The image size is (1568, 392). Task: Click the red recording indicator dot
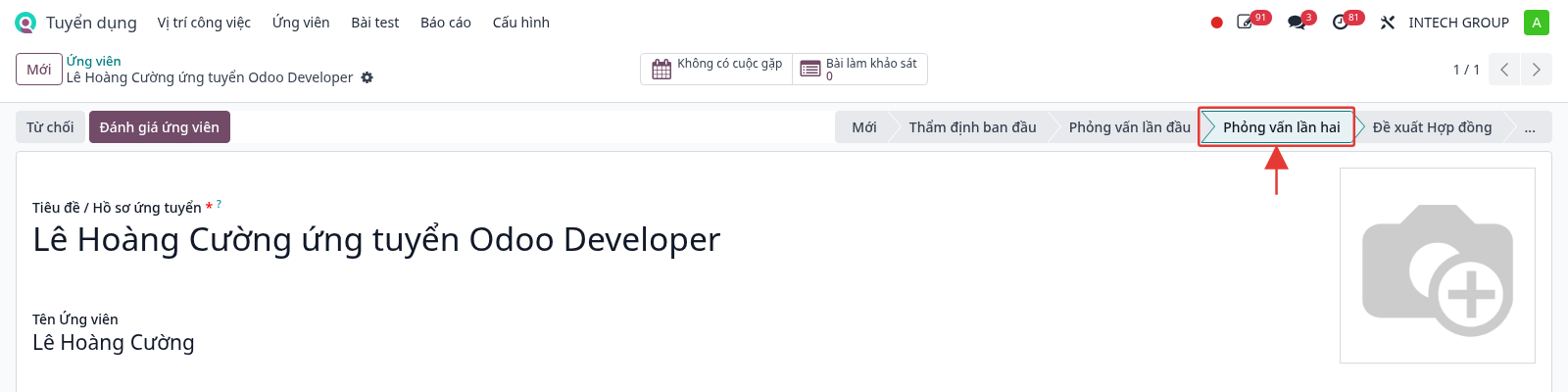[1216, 23]
